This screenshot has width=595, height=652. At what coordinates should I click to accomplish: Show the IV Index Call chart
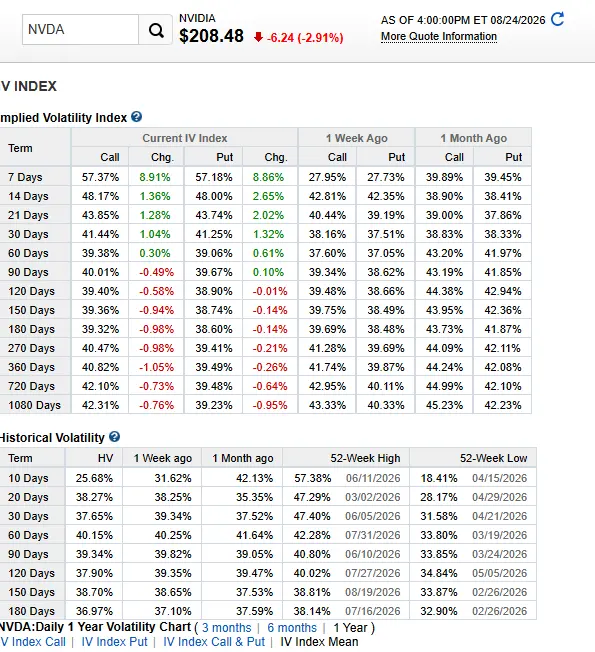pyautogui.click(x=33, y=642)
